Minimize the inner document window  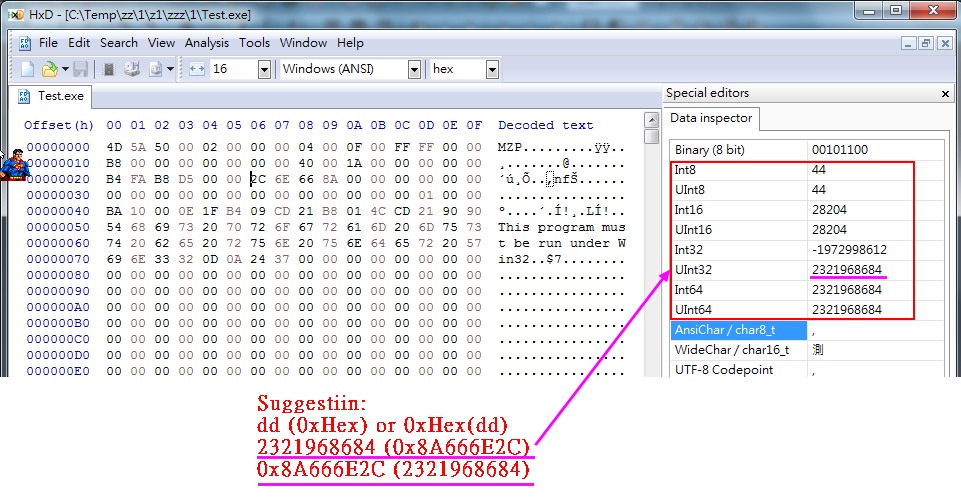[909, 43]
